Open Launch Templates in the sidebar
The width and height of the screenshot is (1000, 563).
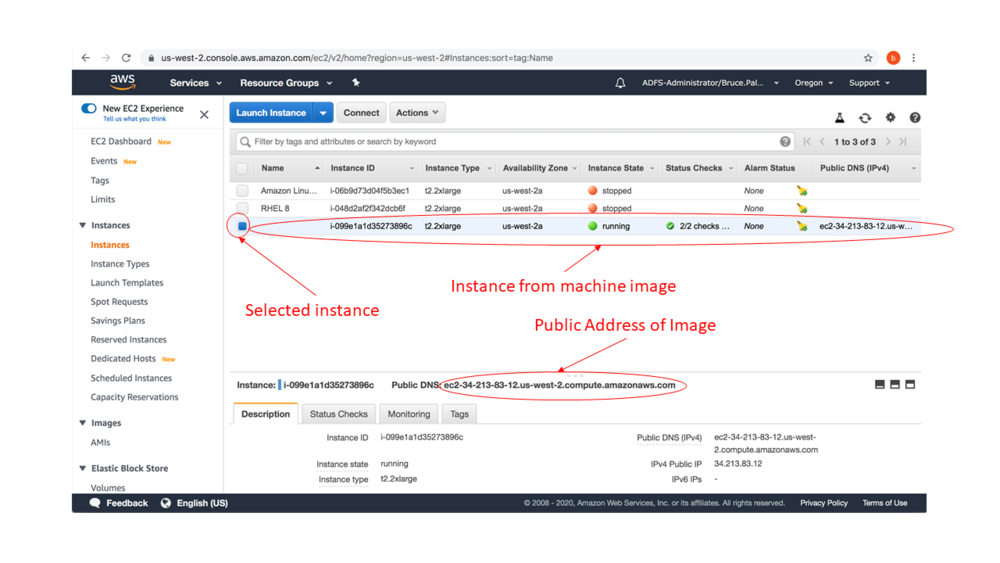(127, 283)
